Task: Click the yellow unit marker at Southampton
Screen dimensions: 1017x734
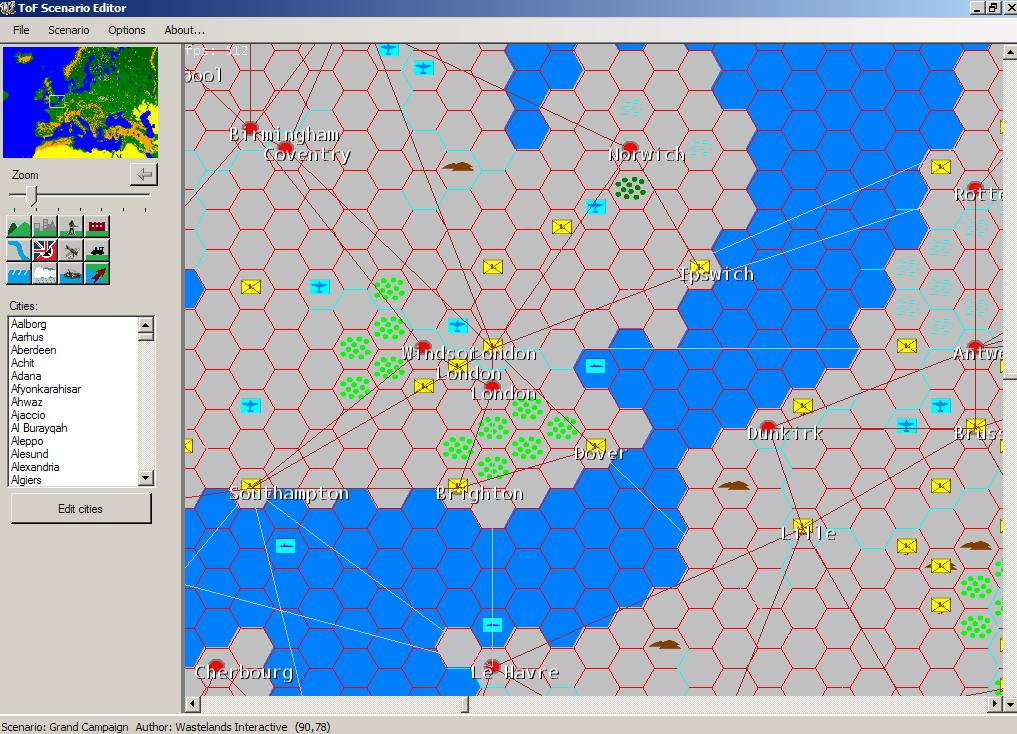Action: point(250,486)
